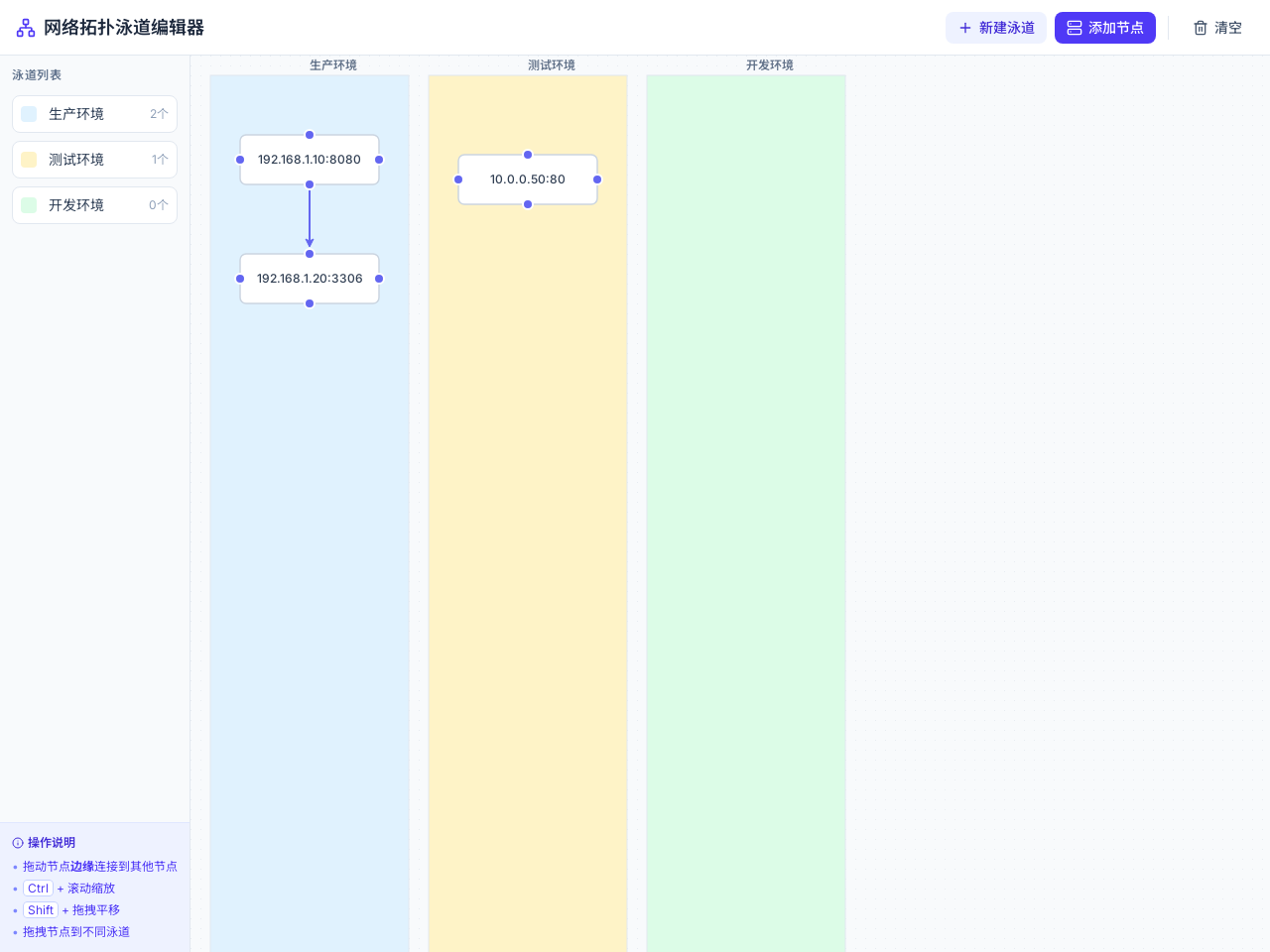Click the 2个 count for 生产环境
1270x952 pixels.
159,114
